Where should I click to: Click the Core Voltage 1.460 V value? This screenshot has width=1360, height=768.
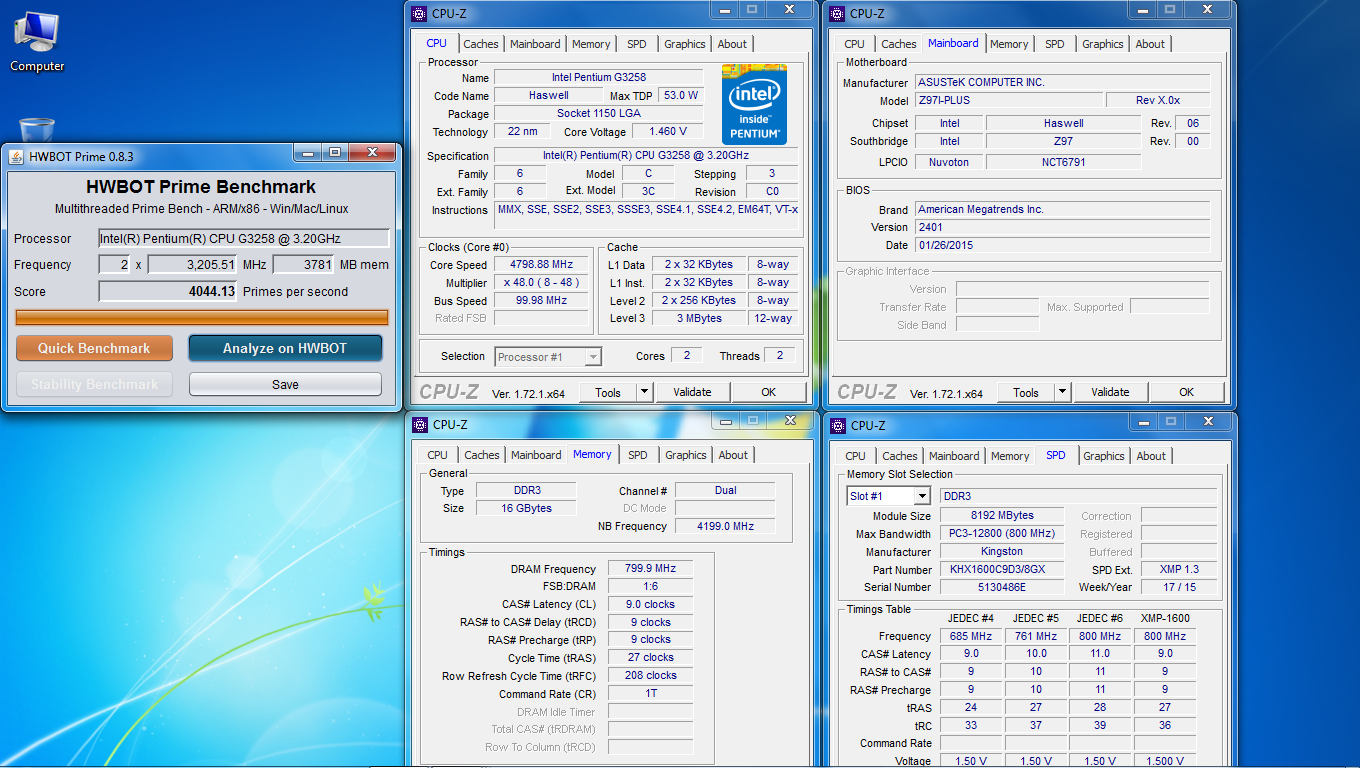point(668,131)
